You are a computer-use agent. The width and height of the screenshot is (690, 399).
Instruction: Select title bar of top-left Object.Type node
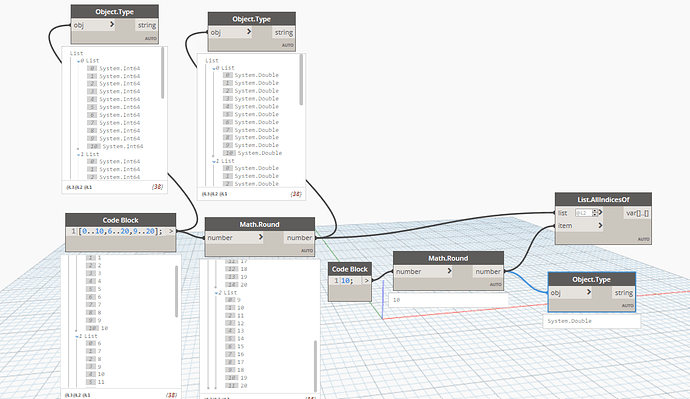(114, 12)
